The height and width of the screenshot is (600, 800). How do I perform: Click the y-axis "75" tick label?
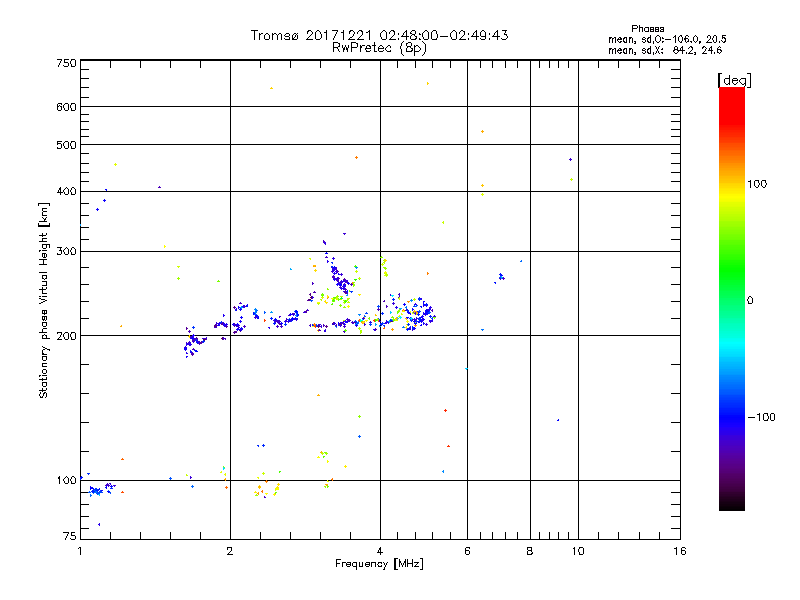(70, 536)
